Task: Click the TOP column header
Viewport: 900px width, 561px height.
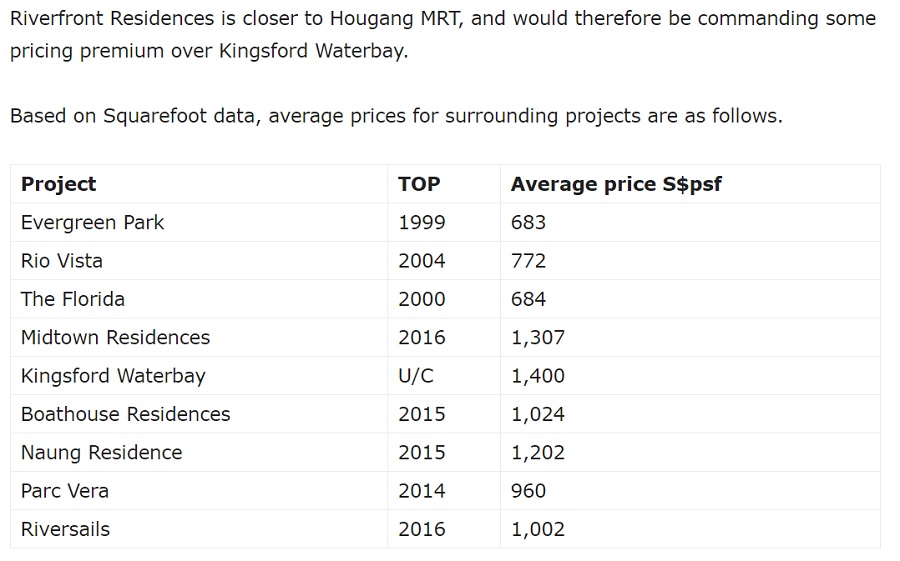Action: (419, 184)
